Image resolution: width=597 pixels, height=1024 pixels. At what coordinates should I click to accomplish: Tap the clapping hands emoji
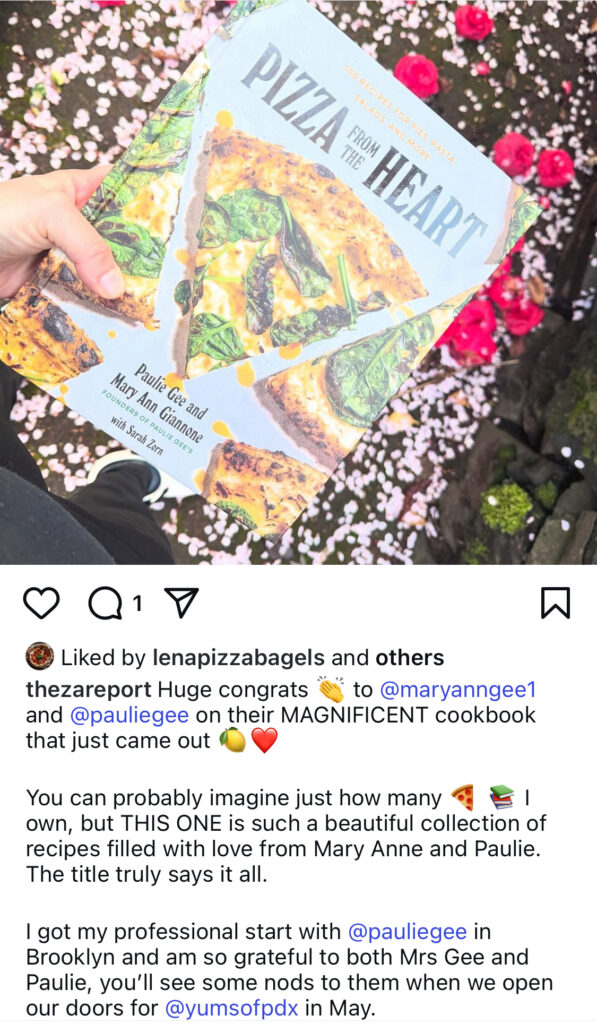(x=331, y=689)
